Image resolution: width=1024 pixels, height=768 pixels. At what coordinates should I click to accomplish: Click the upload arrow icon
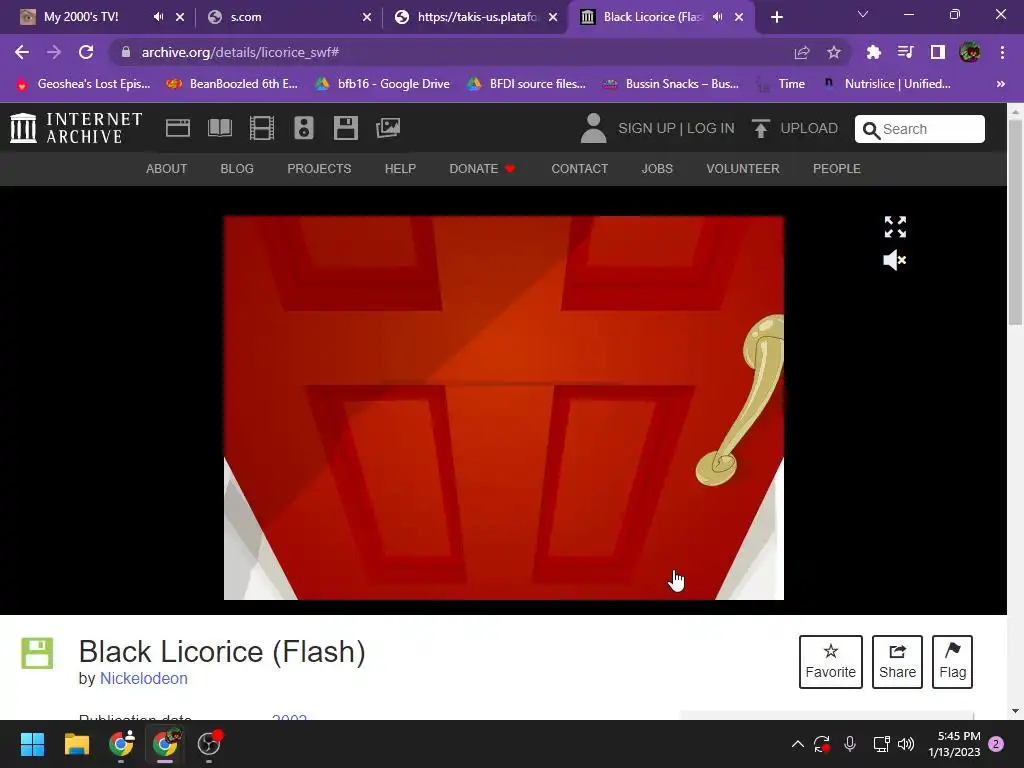coord(760,128)
